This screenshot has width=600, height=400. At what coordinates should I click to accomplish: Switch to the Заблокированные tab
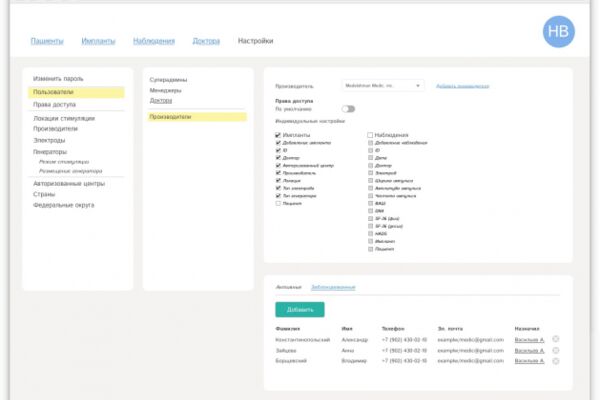333,287
